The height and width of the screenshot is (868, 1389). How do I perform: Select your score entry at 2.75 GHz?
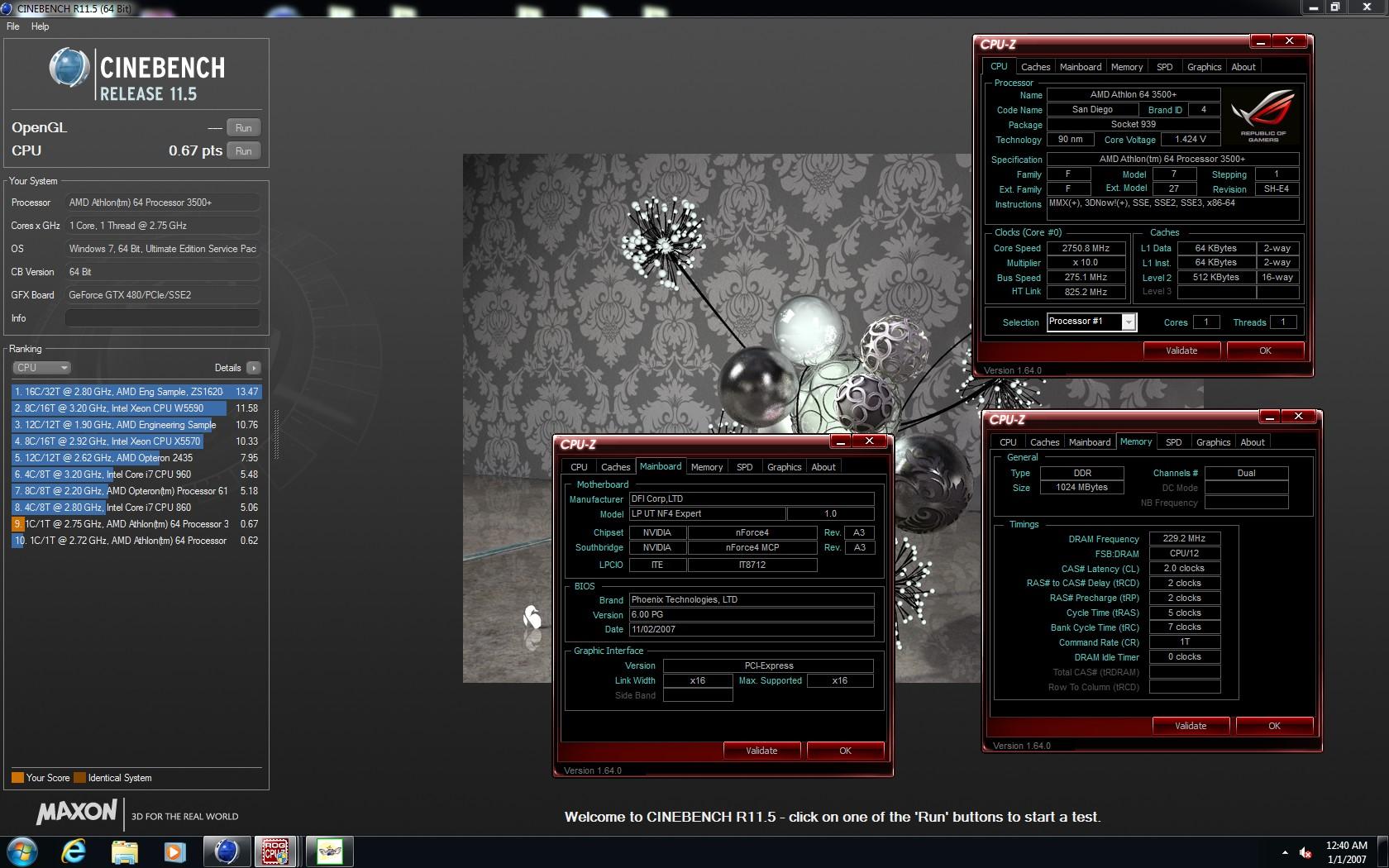tap(136, 524)
